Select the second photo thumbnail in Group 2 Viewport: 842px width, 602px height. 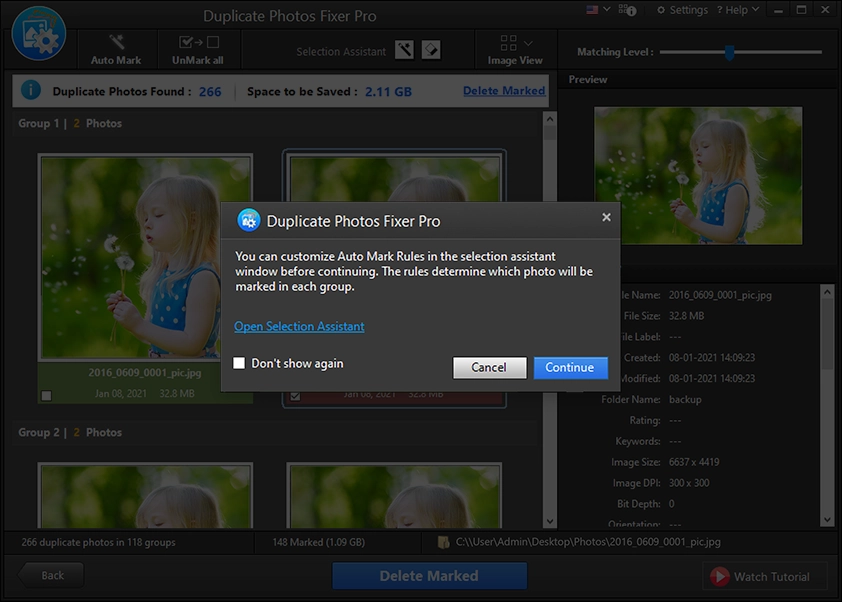tap(394, 496)
